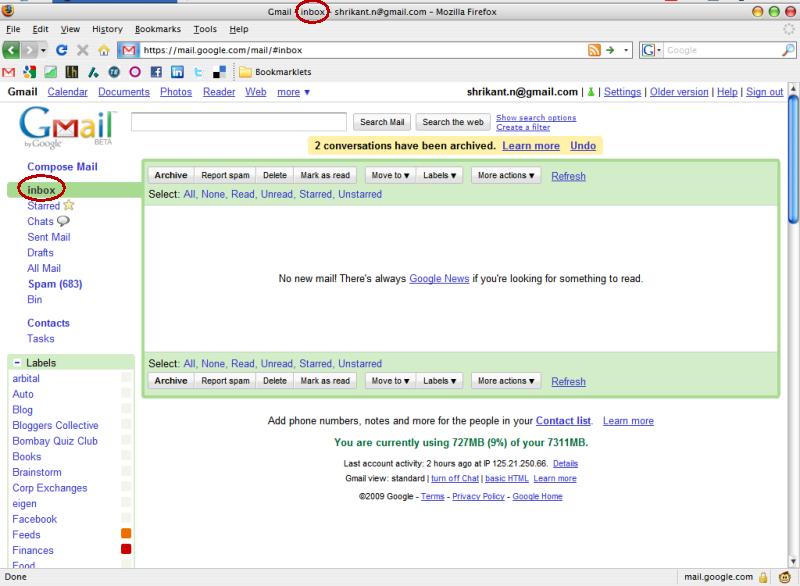Image resolution: width=800 pixels, height=586 pixels.
Task: Open the Delicious bookmark icon
Action: [x=219, y=71]
